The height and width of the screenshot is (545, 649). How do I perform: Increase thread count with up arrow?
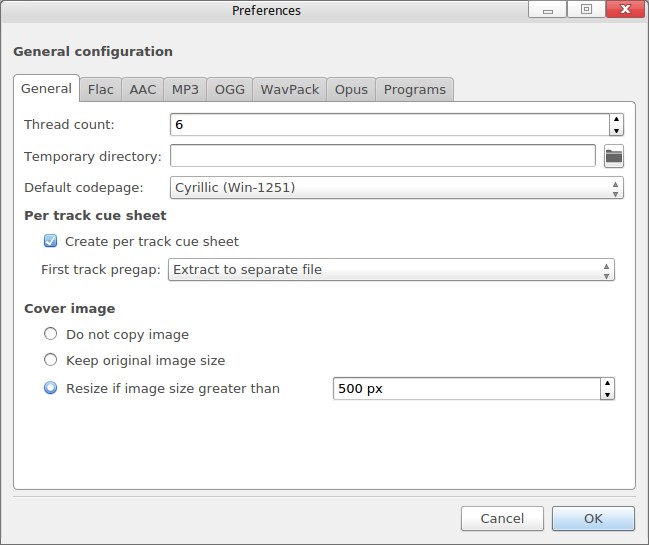point(616,119)
